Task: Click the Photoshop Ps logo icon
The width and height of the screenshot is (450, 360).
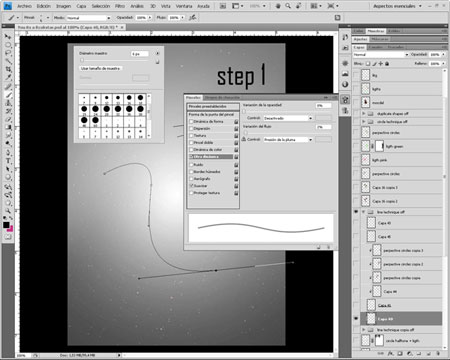Action: point(7,6)
